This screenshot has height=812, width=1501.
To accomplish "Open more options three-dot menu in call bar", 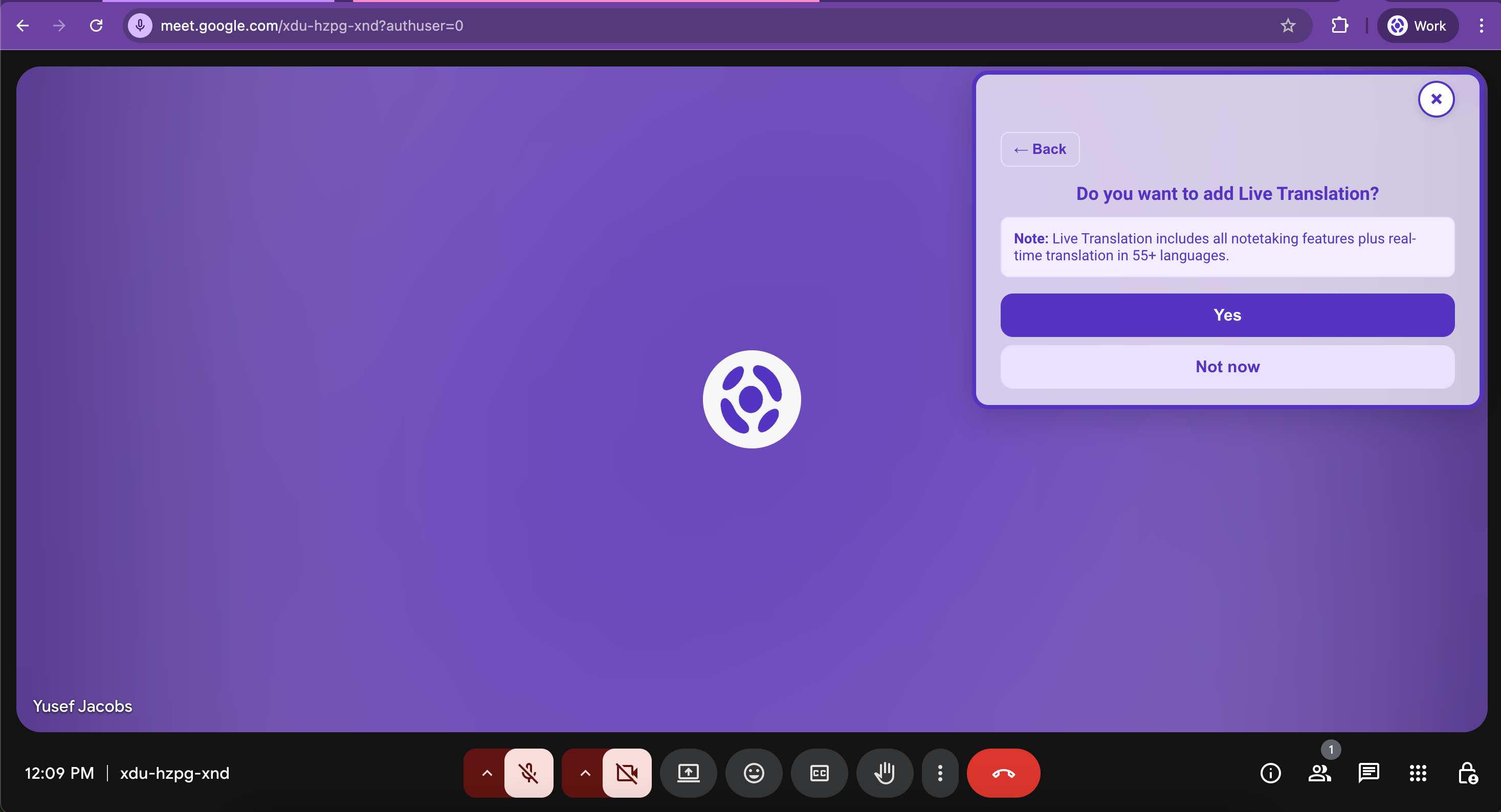I will [x=939, y=773].
